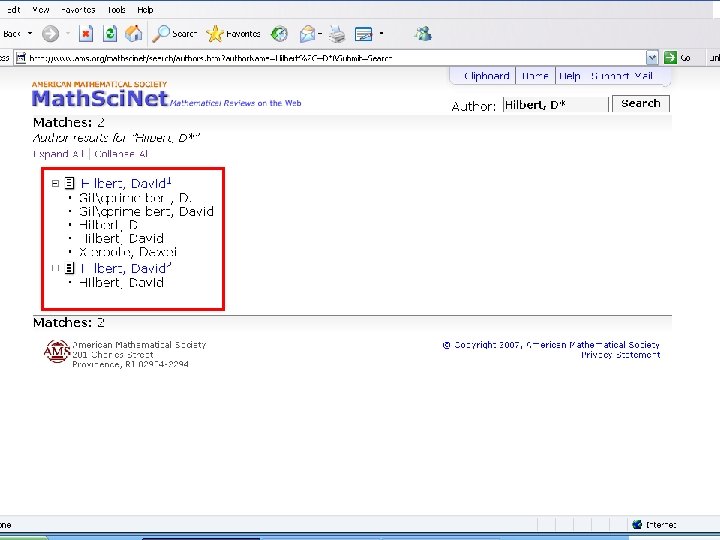This screenshot has width=720, height=540.
Task: Click the Support Mail link
Action: click(622, 76)
